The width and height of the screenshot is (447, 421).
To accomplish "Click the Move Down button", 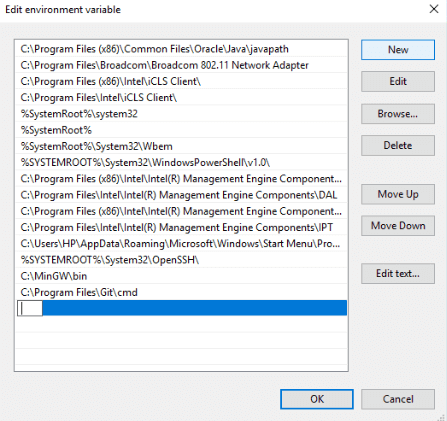I will click(x=398, y=226).
